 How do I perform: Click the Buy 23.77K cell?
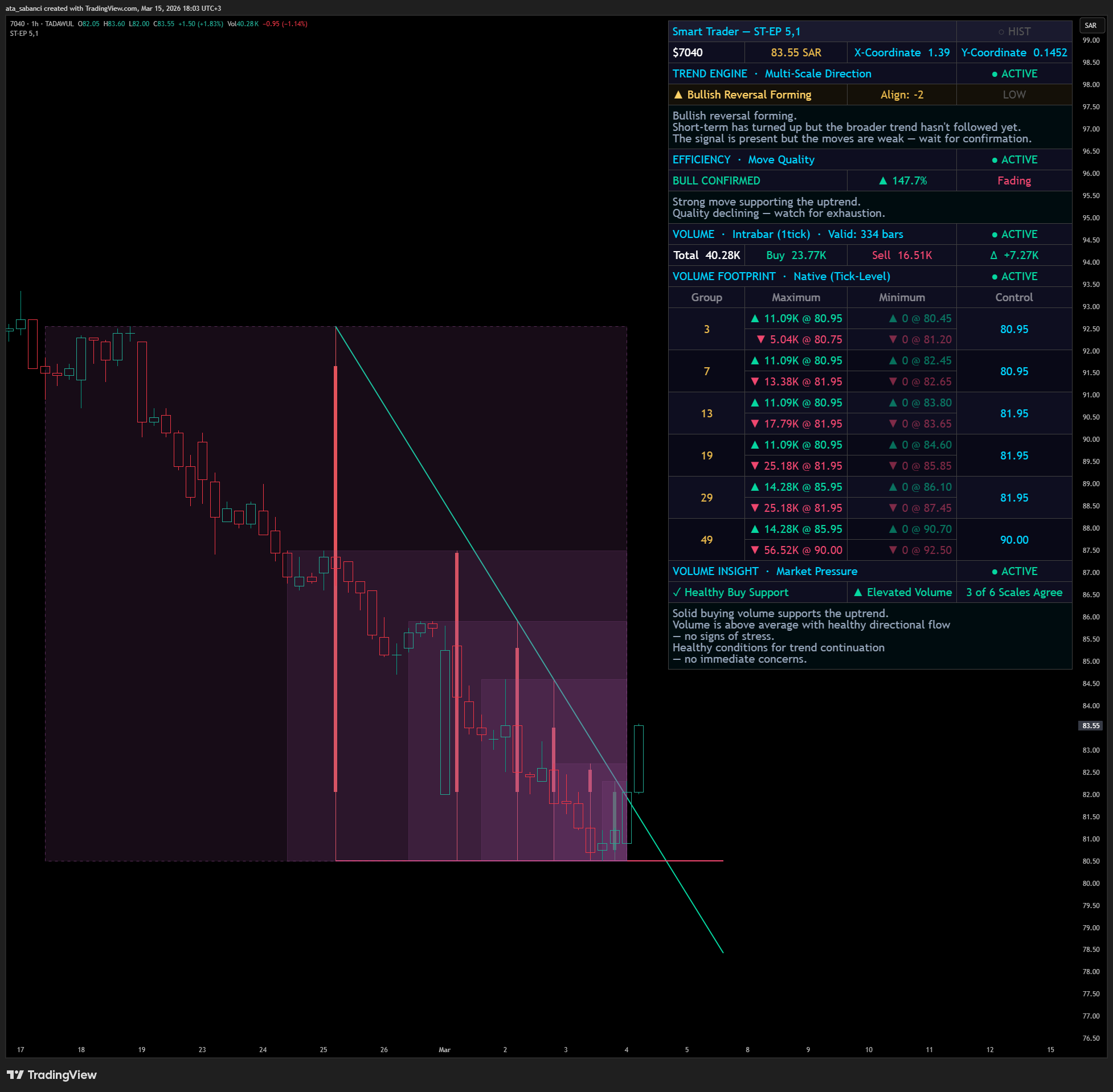(796, 255)
